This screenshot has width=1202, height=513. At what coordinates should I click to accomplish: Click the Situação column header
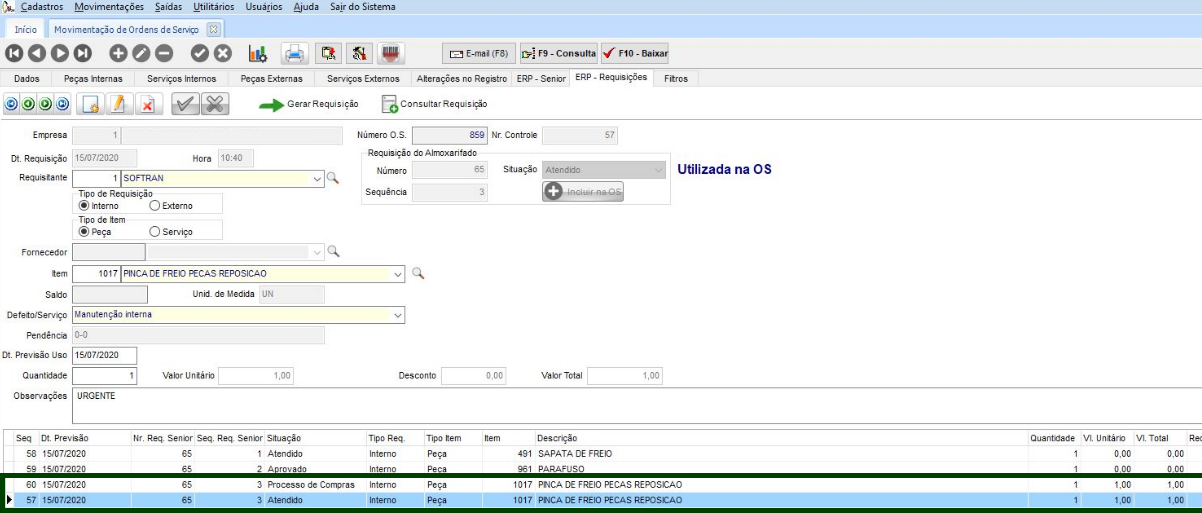tap(316, 438)
